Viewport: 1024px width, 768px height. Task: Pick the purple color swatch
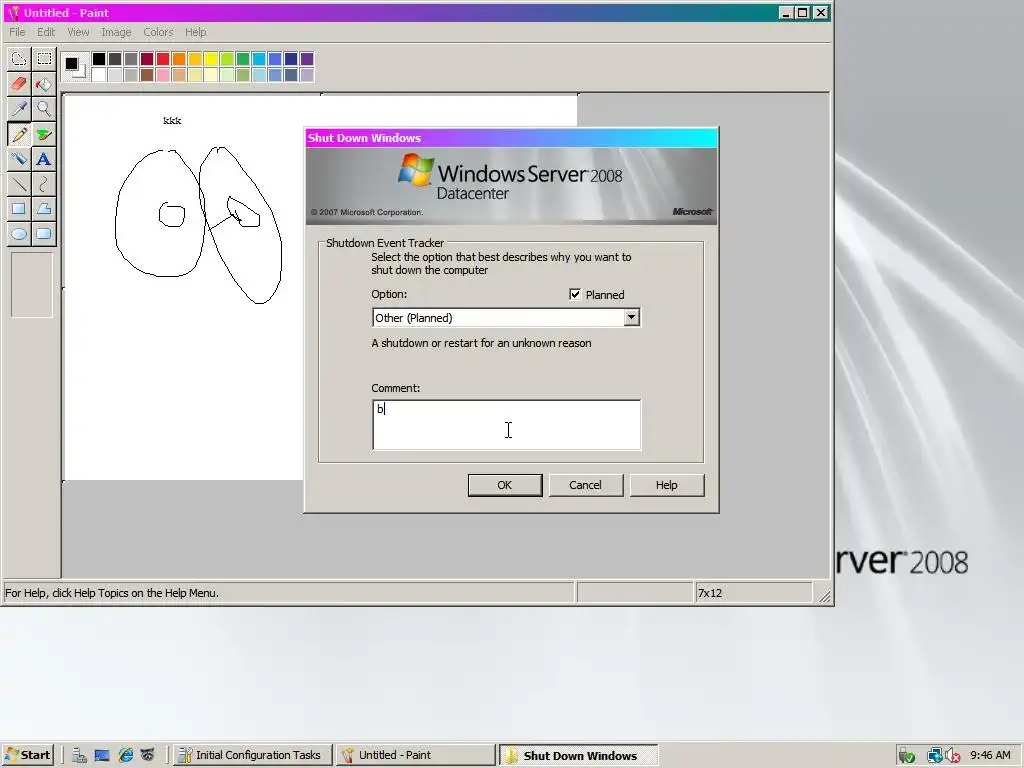point(307,59)
